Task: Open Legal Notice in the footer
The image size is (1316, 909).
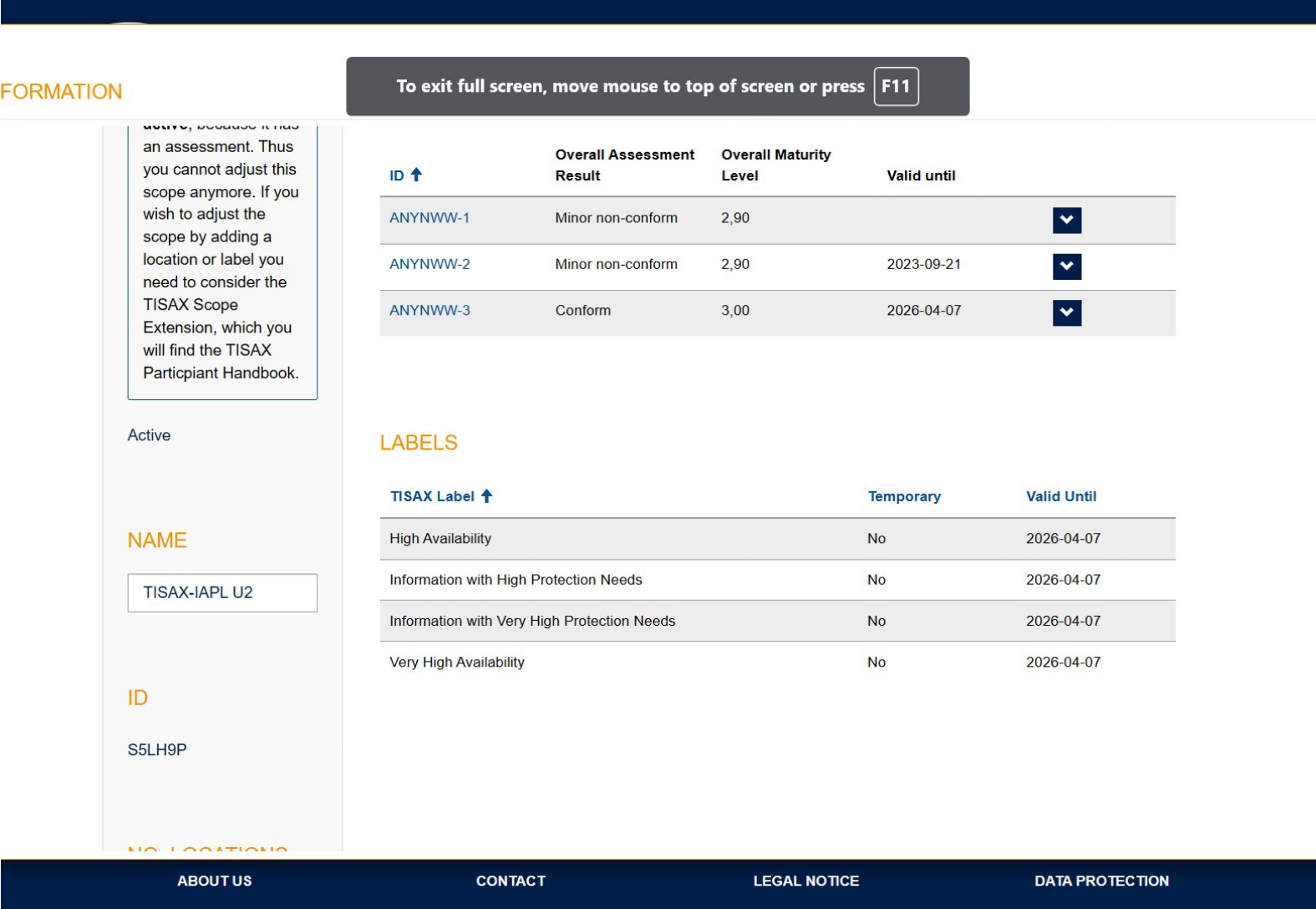Action: click(x=805, y=881)
